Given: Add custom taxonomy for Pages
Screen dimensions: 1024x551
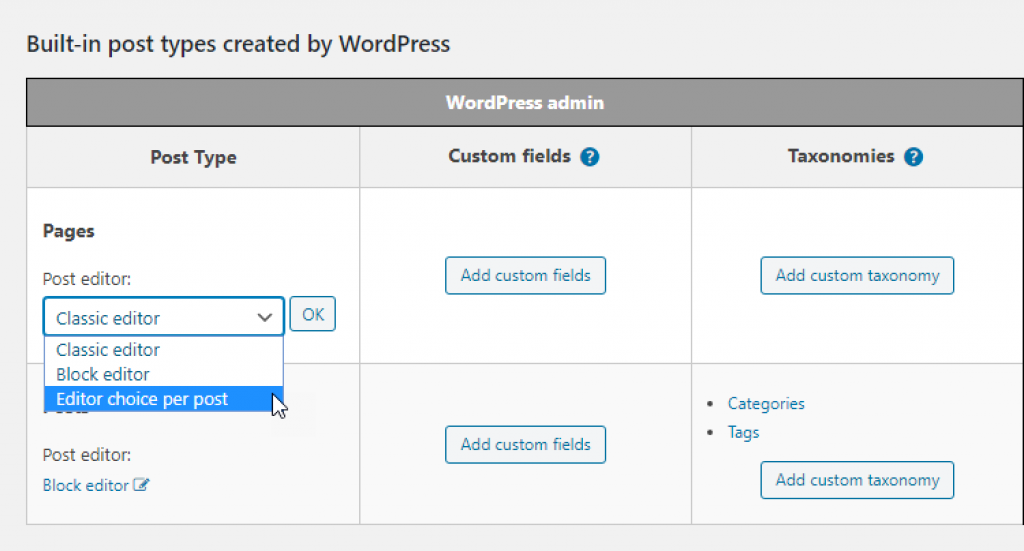Looking at the screenshot, I should coord(857,276).
